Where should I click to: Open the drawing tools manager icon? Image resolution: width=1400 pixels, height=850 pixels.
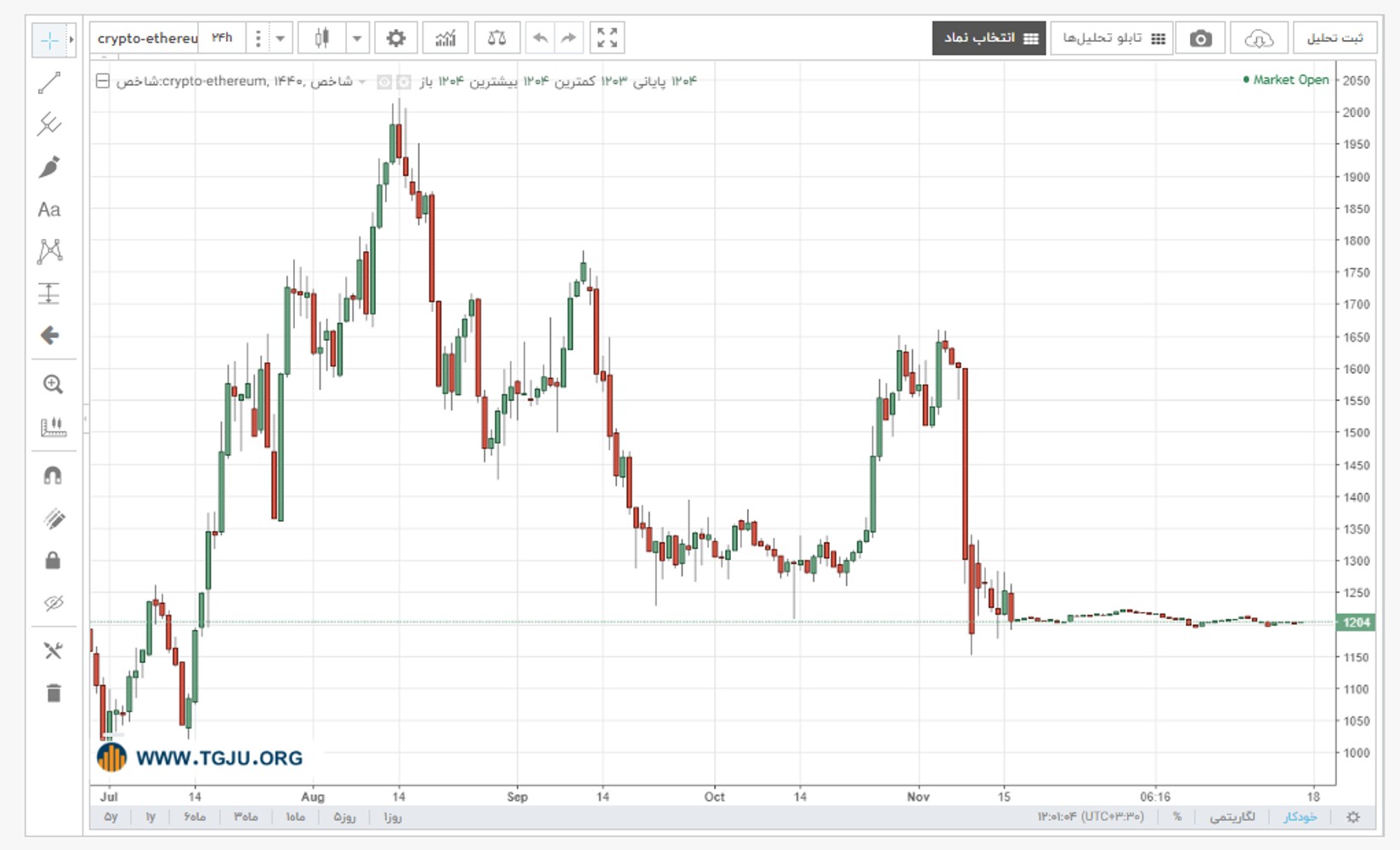click(x=54, y=651)
